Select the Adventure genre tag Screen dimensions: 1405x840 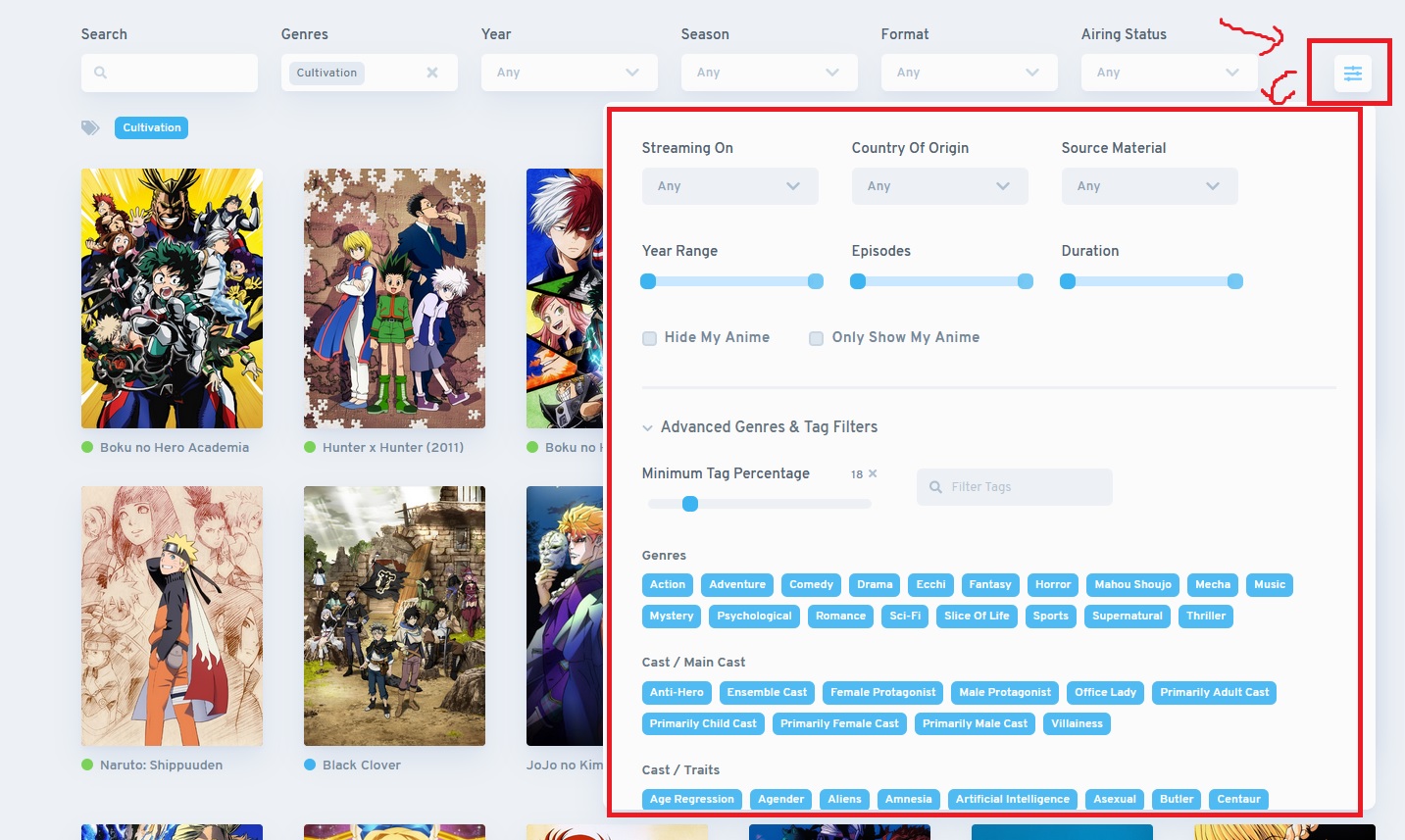click(737, 585)
